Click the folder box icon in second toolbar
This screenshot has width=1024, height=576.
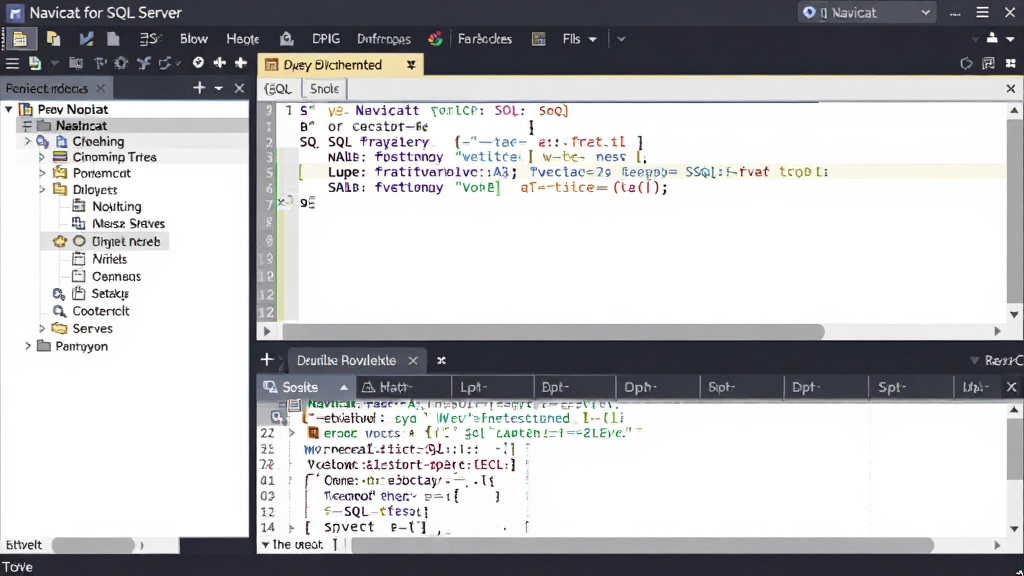pos(76,63)
